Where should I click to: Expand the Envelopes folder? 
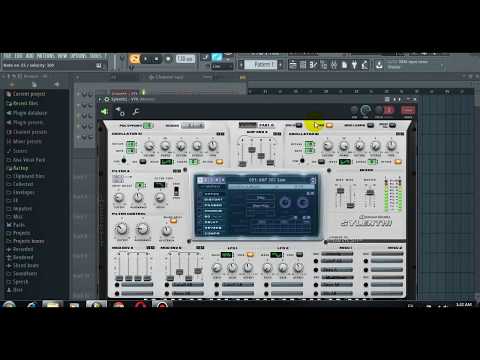click(x=21, y=192)
